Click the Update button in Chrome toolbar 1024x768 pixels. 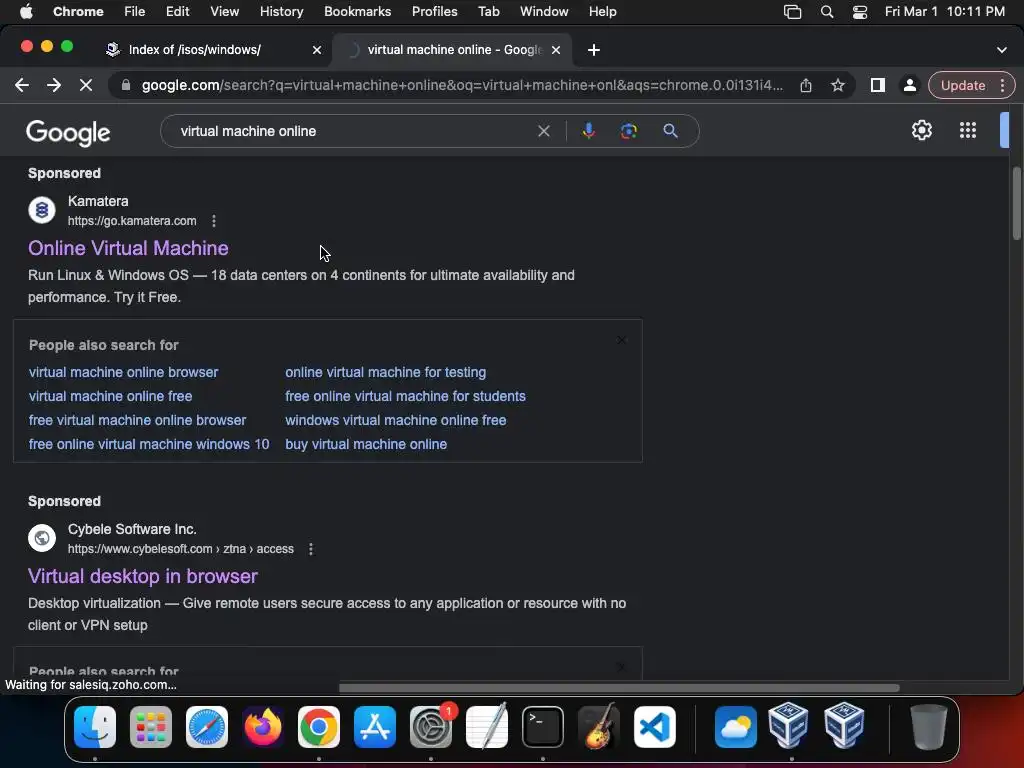point(963,85)
